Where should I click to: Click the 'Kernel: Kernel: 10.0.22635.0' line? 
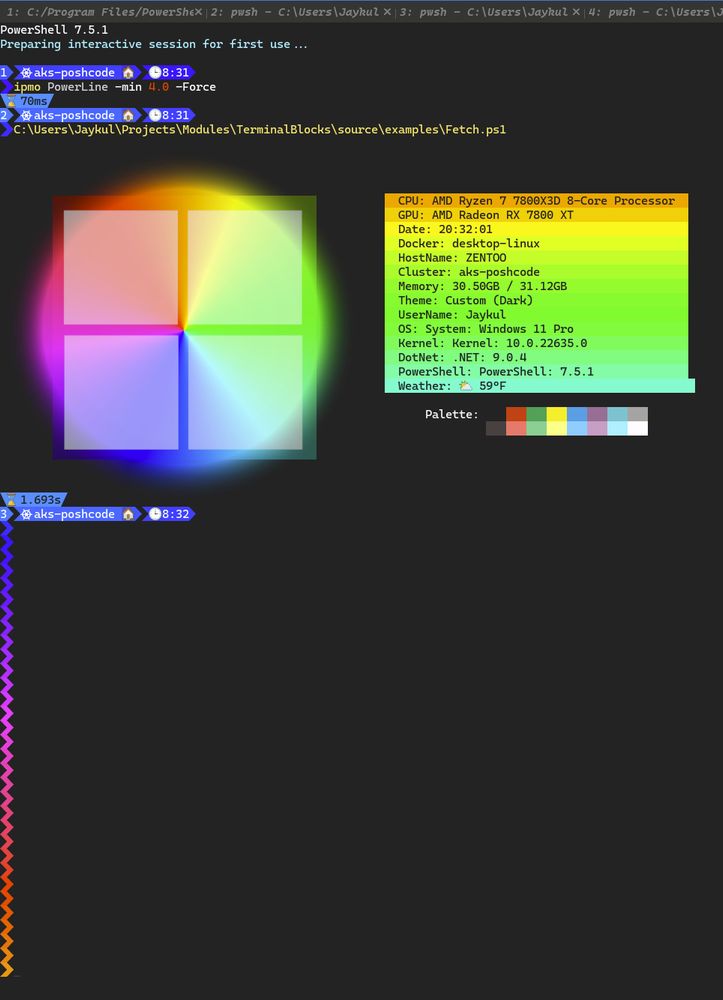coord(536,343)
